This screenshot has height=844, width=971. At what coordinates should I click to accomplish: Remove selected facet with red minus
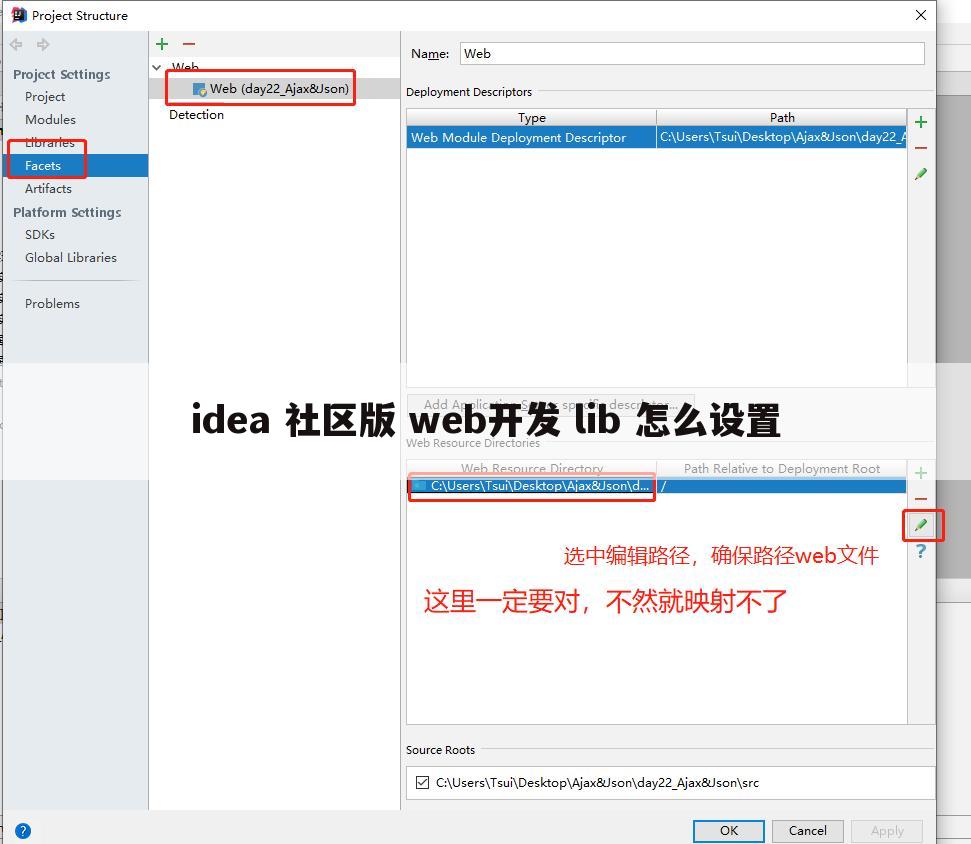tap(189, 44)
